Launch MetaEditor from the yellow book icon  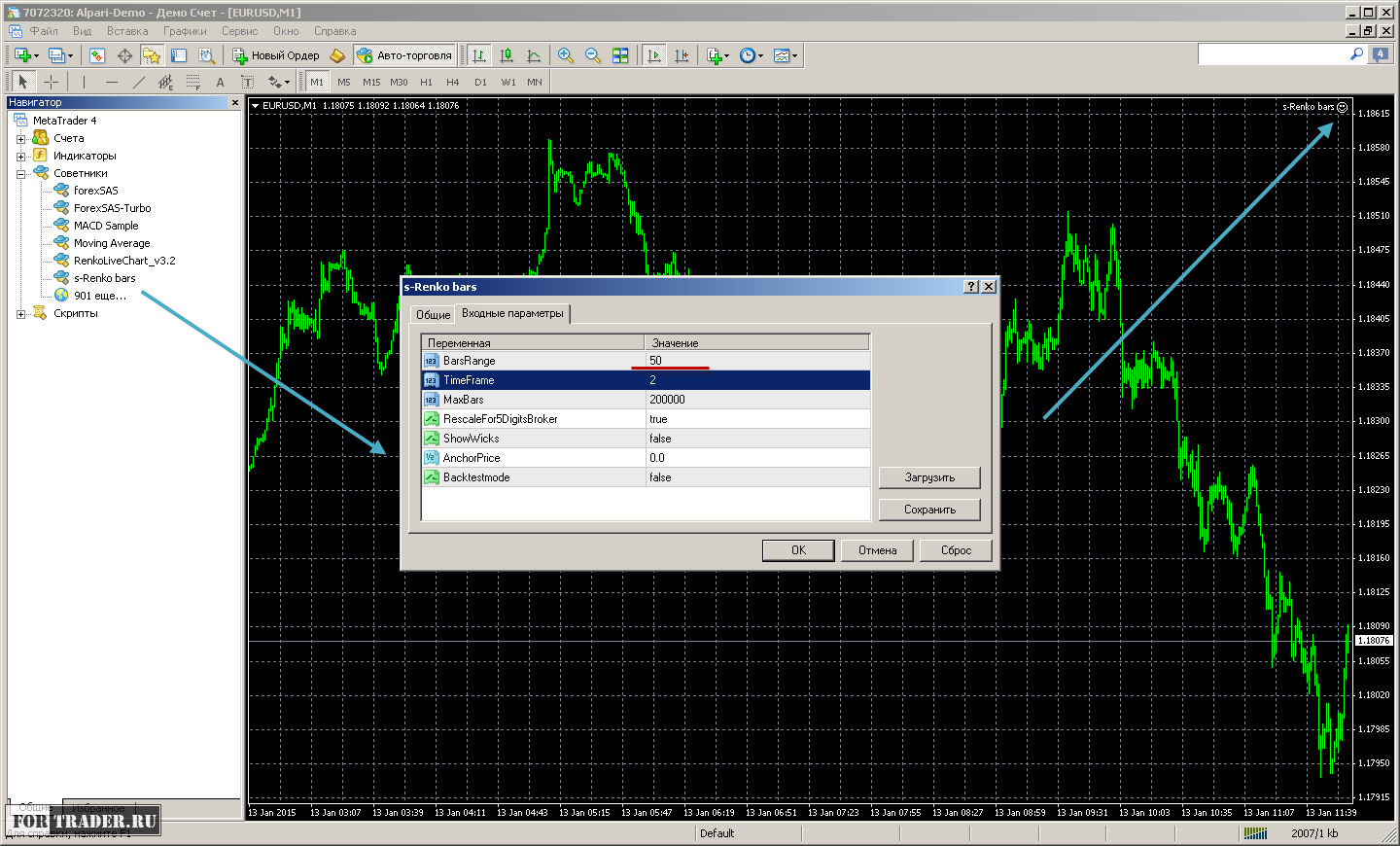pos(337,55)
